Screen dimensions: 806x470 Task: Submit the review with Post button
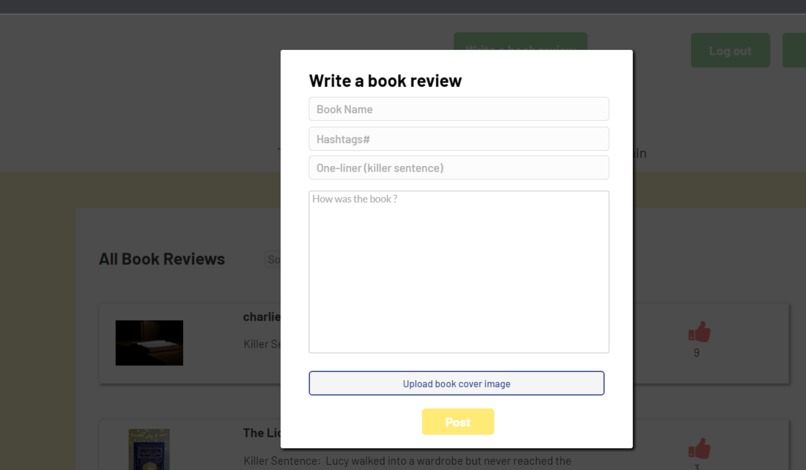458,422
